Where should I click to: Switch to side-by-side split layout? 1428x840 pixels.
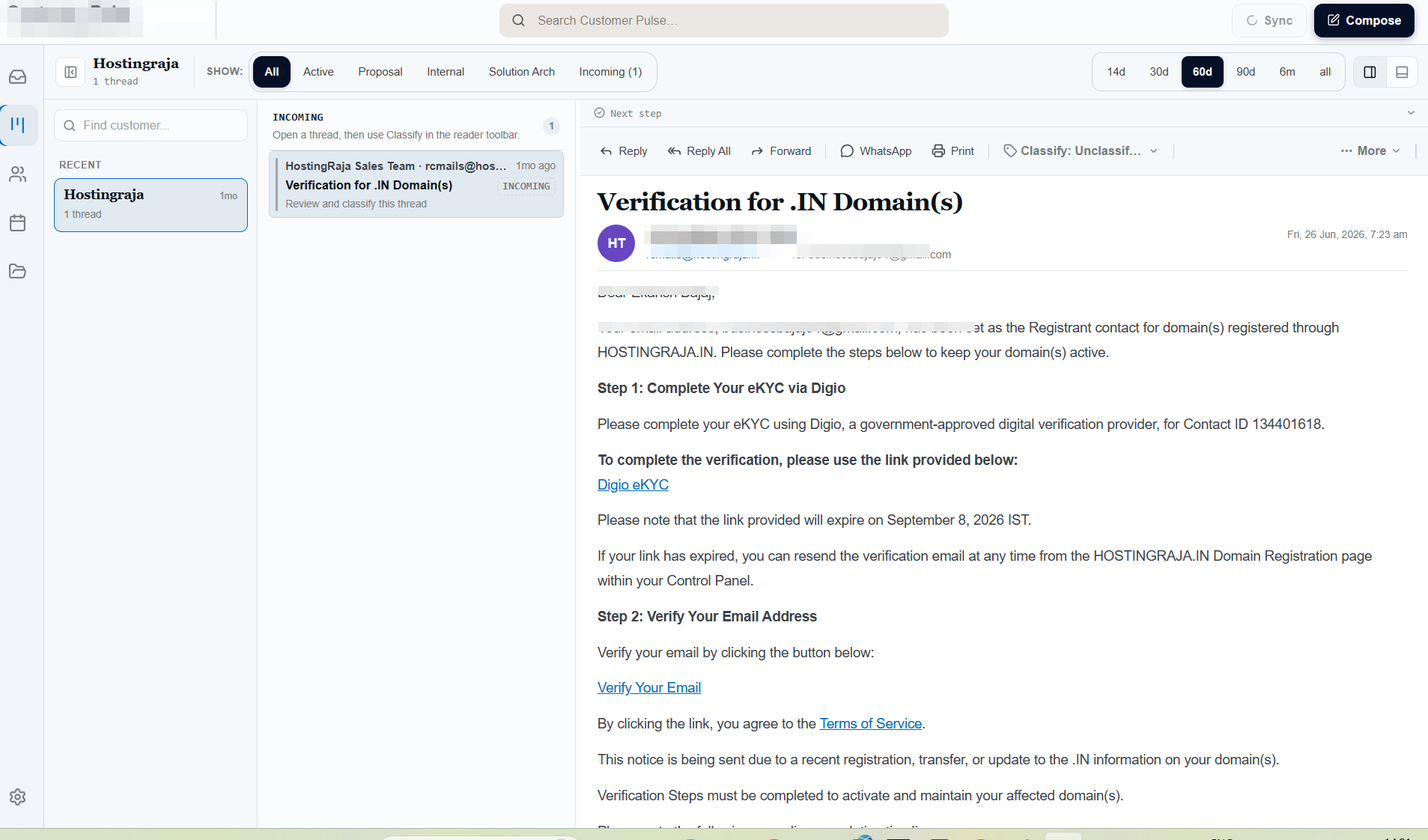pyautogui.click(x=1370, y=72)
